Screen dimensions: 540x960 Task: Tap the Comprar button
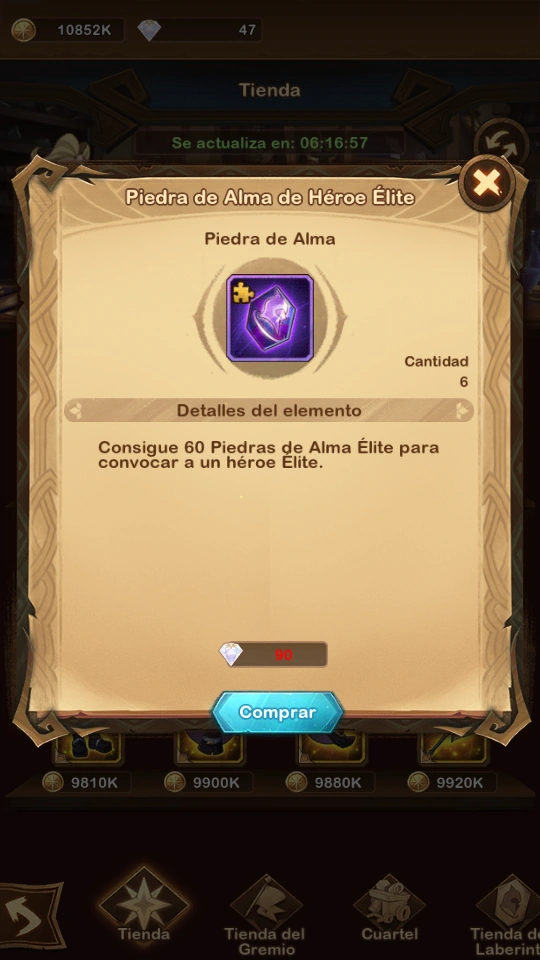(x=277, y=713)
